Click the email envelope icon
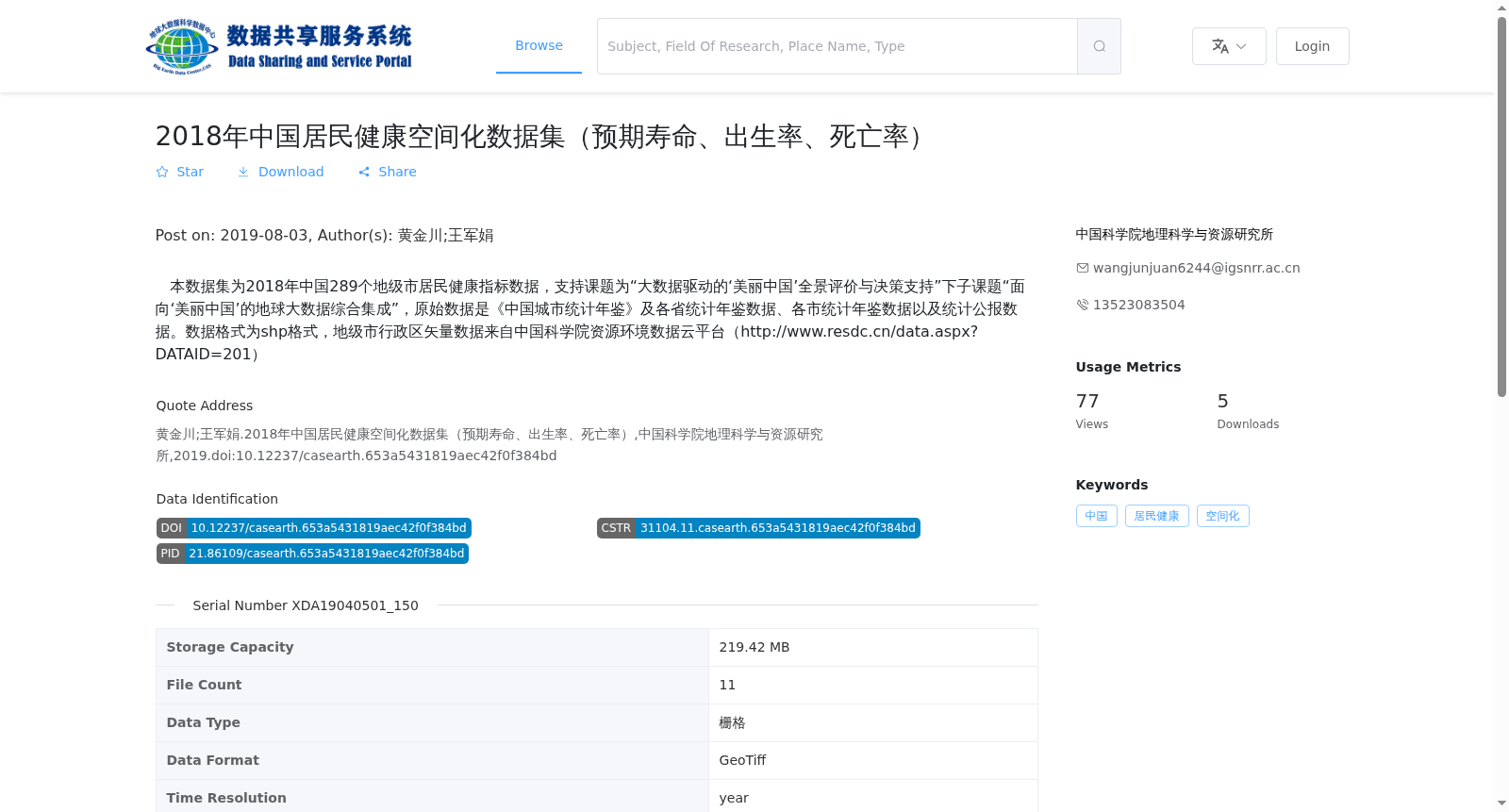The height and width of the screenshot is (812, 1509). pos(1083,268)
